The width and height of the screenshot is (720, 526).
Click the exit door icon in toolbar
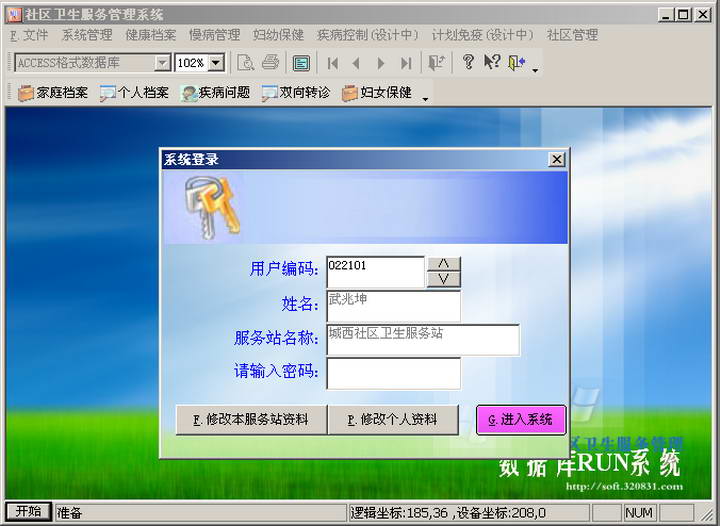tap(516, 63)
